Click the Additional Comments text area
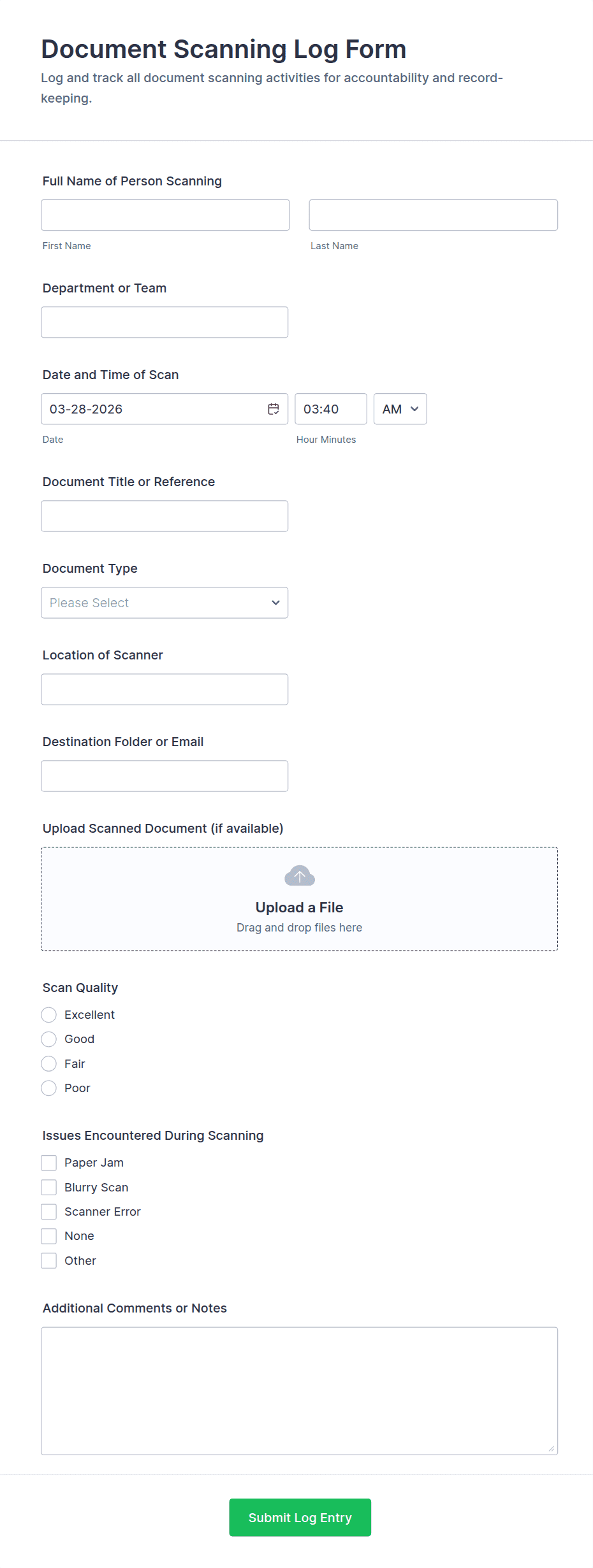 click(299, 1391)
